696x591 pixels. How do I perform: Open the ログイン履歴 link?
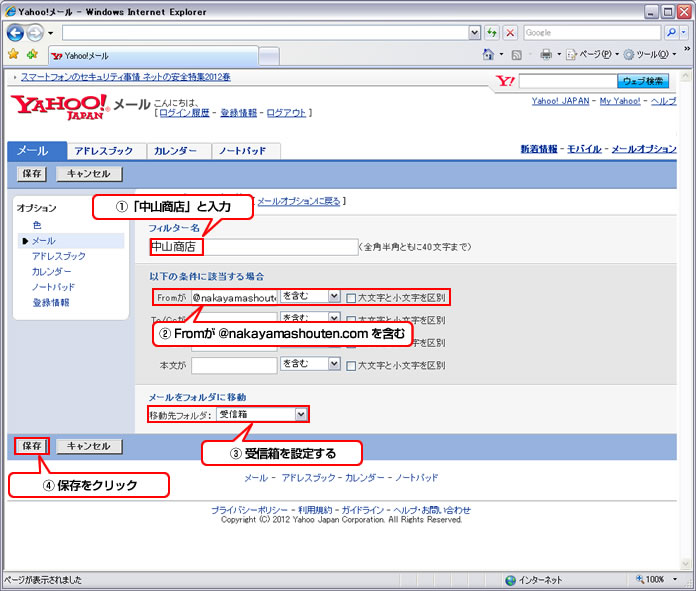pyautogui.click(x=184, y=113)
